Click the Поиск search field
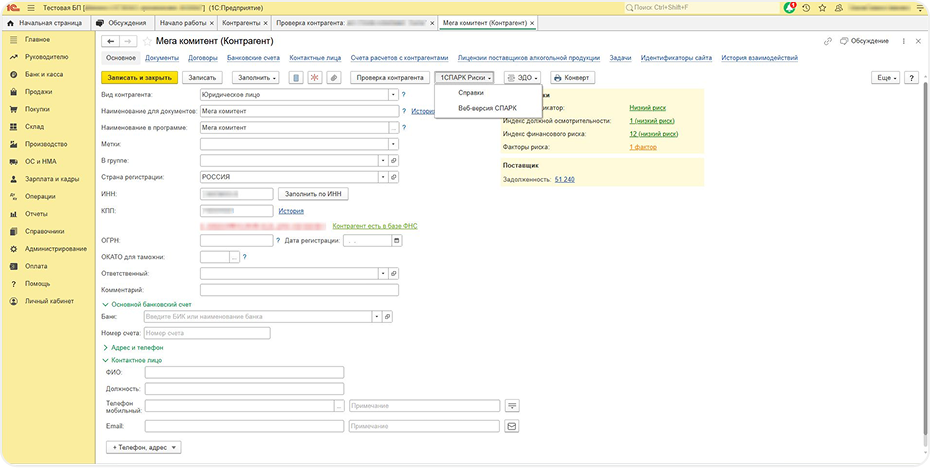This screenshot has height=468, width=930. point(701,8)
